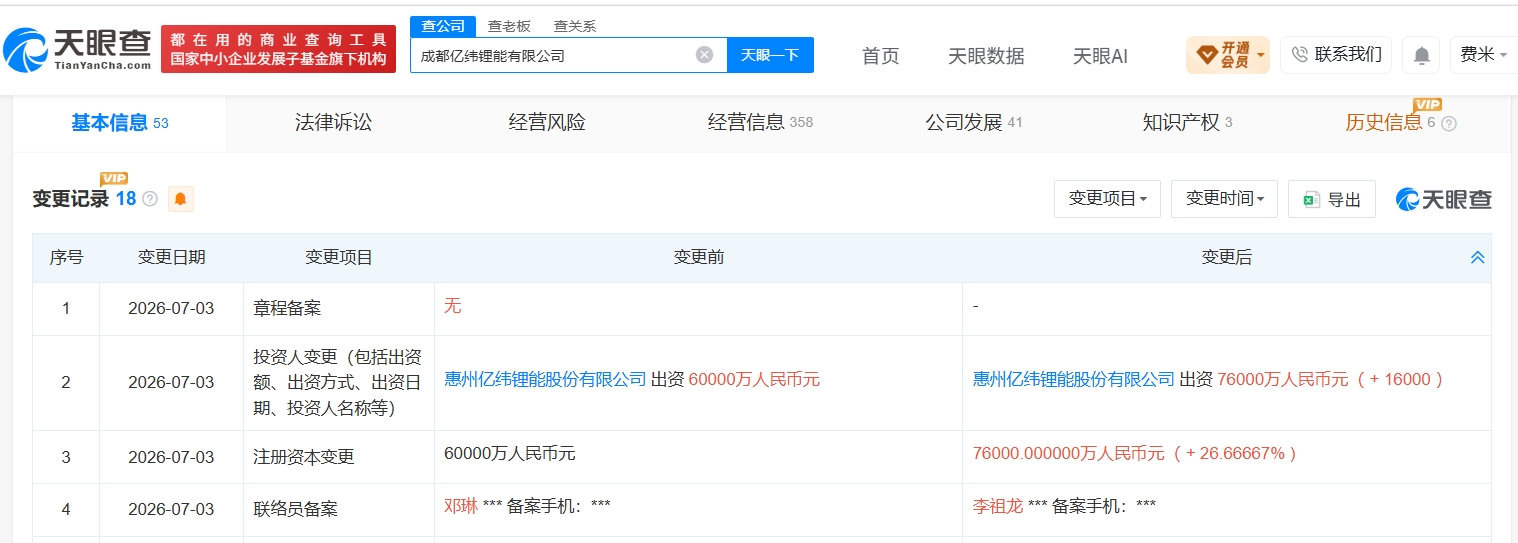Open the 费米 user account dropdown
Viewport: 1518px width, 543px height.
point(1484,55)
